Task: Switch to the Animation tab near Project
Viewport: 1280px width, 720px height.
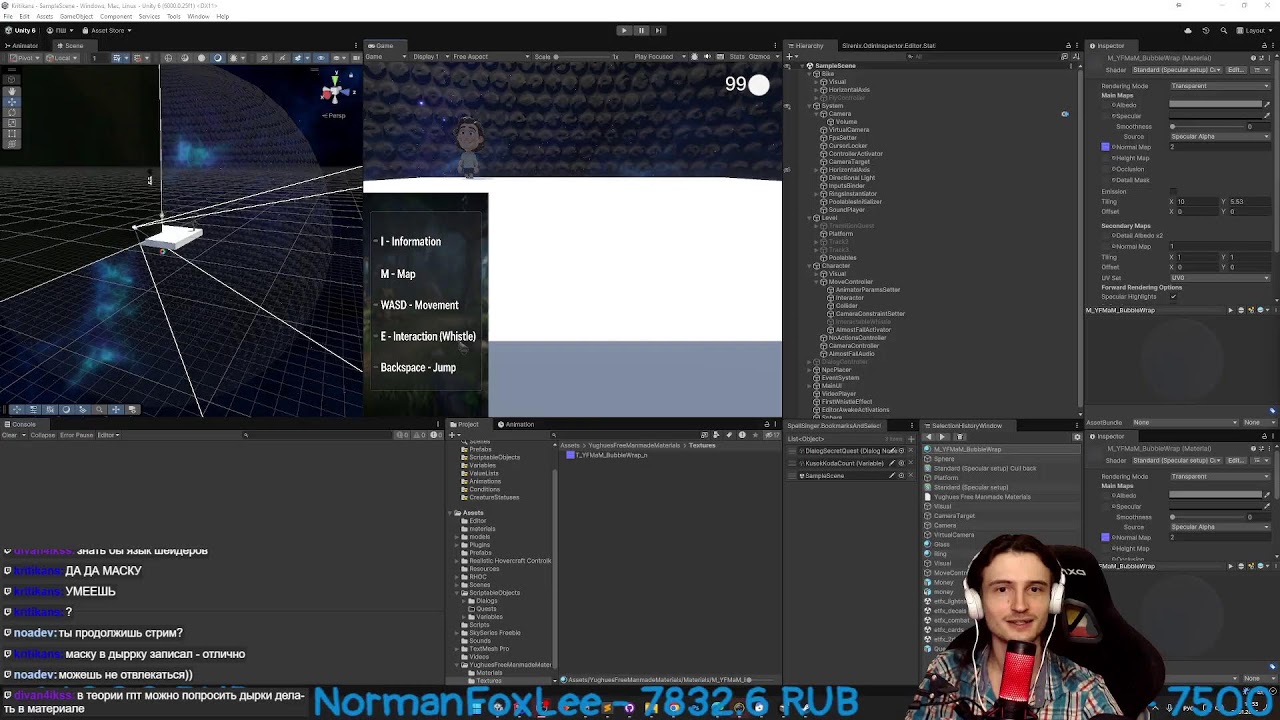Action: click(516, 425)
